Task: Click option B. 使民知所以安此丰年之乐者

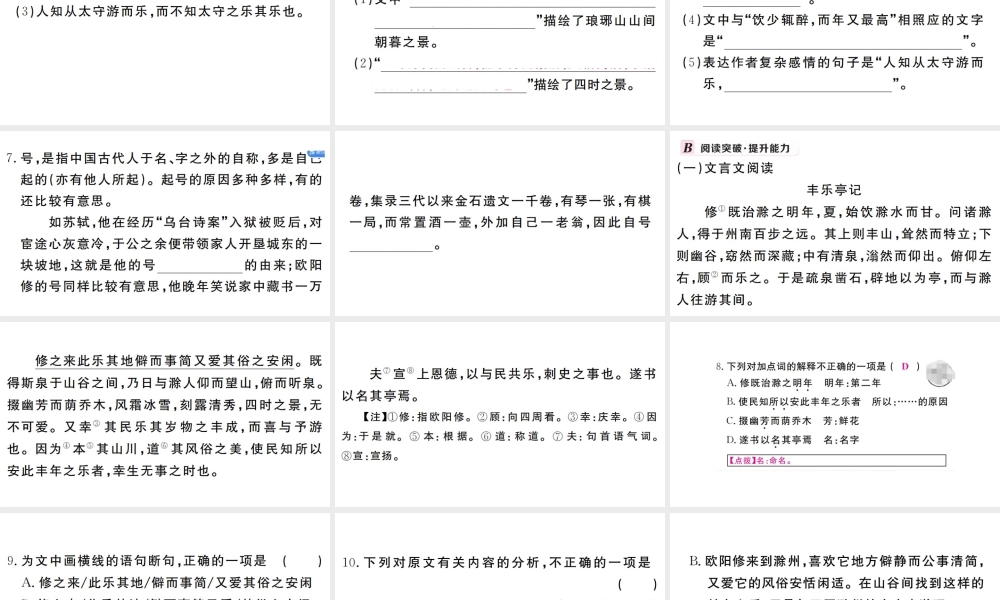Action: (837, 402)
